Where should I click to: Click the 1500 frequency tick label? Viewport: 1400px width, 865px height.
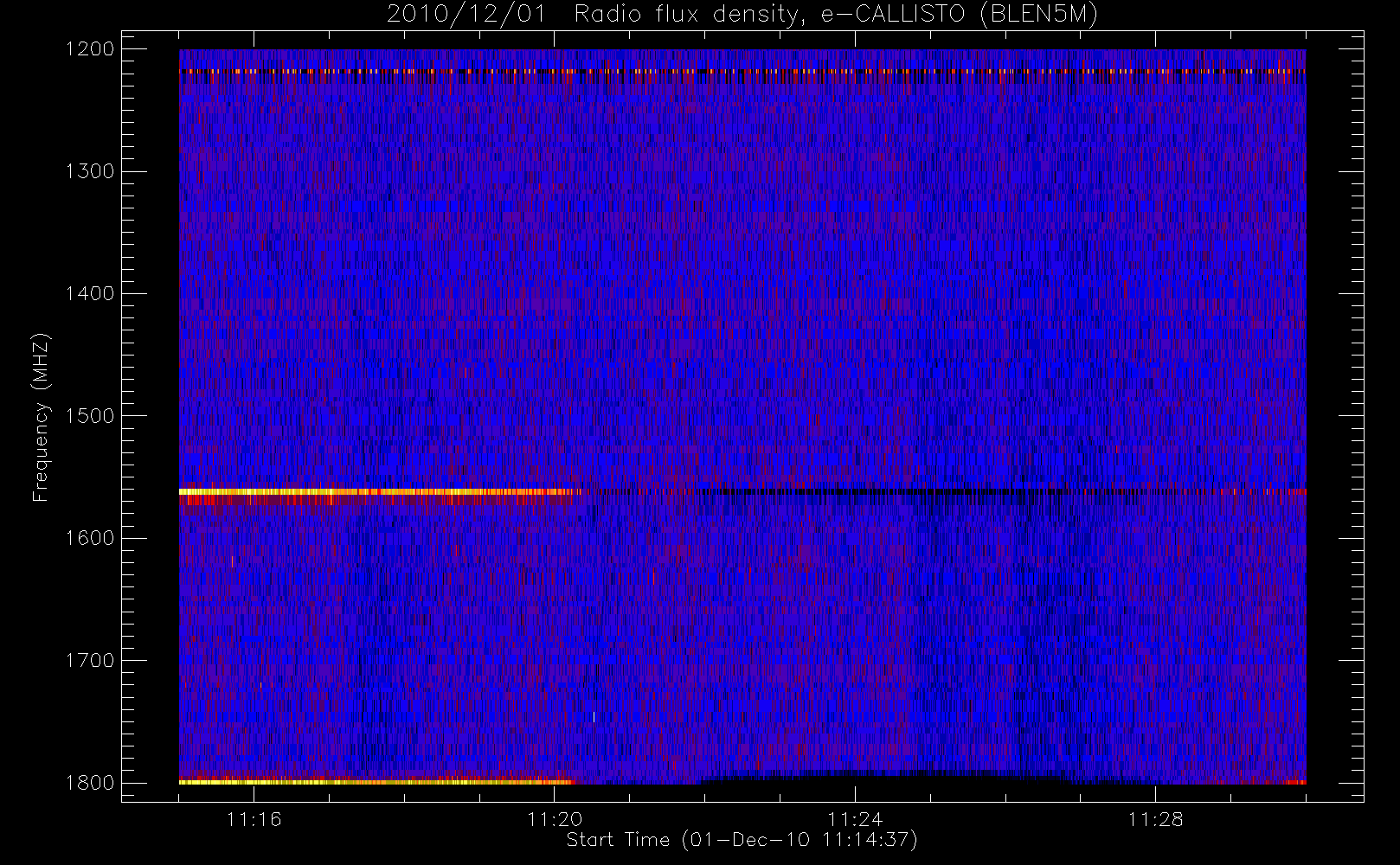pyautogui.click(x=90, y=416)
